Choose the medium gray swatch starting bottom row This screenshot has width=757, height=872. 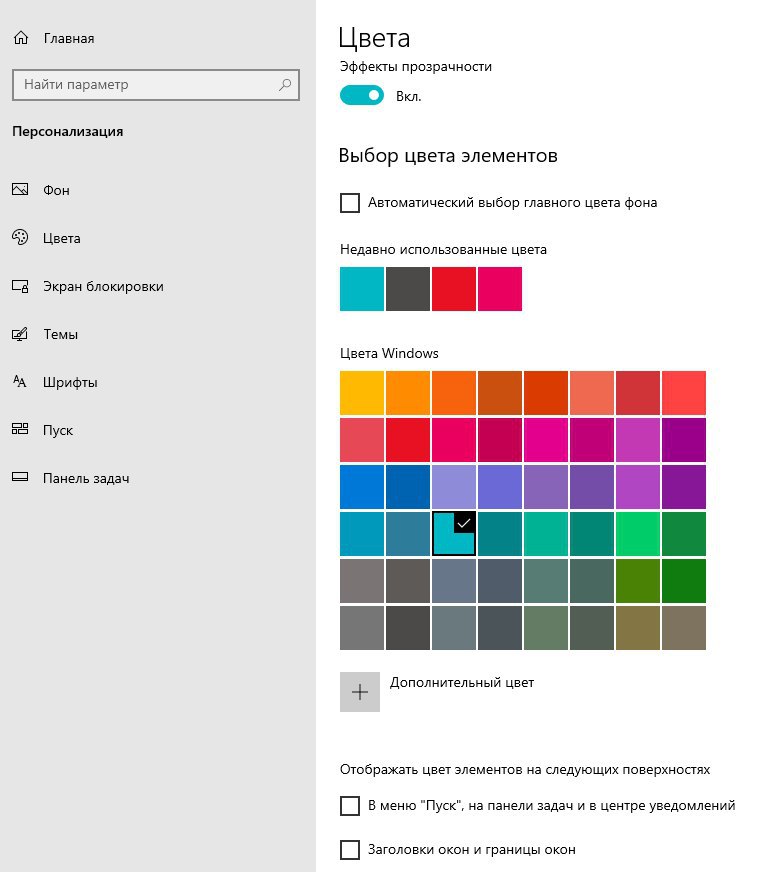click(362, 628)
